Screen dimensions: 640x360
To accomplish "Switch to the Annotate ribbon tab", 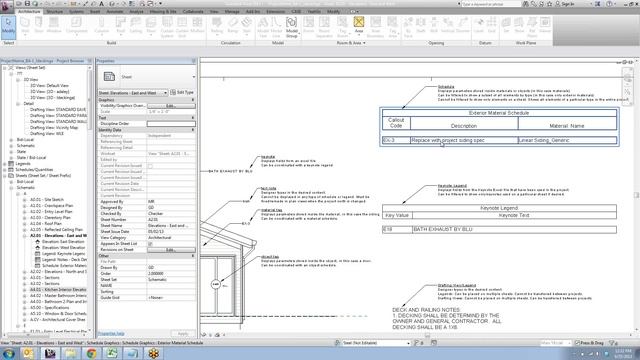I will [x=115, y=11].
